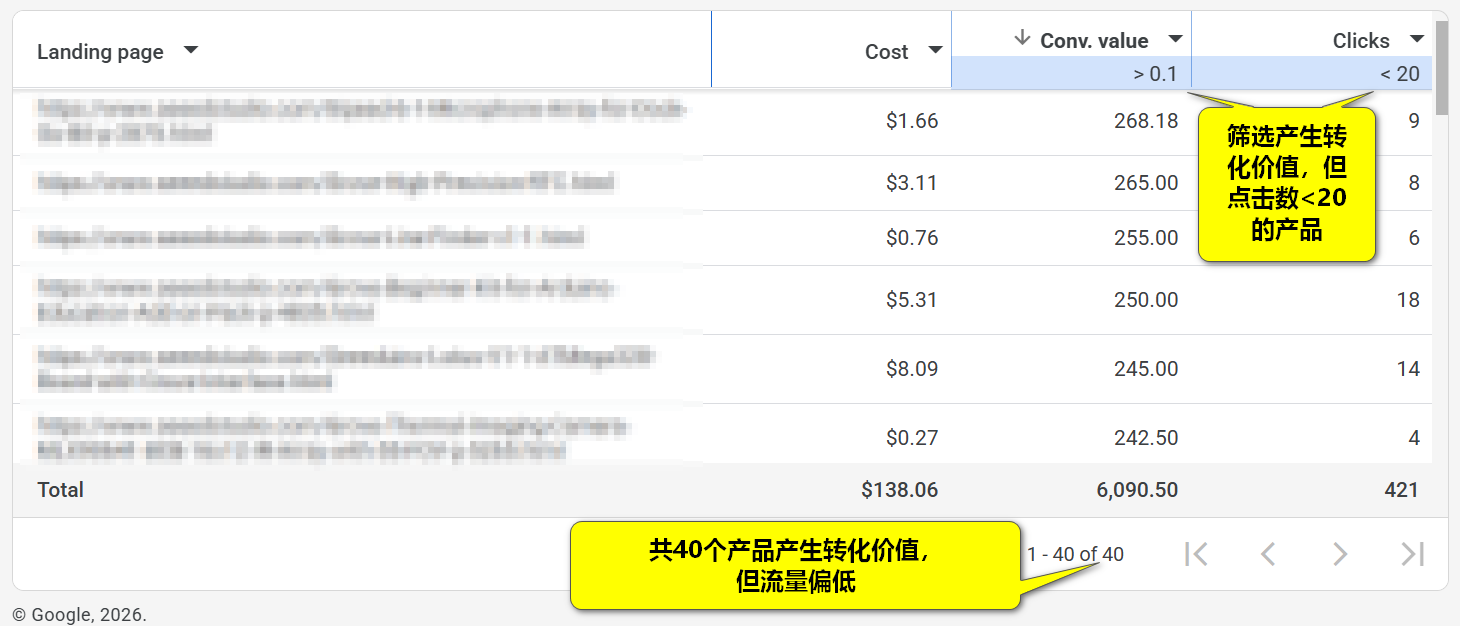The width and height of the screenshot is (1460, 626).
Task: Select cost cell $0.27
Action: pyautogui.click(x=912, y=438)
